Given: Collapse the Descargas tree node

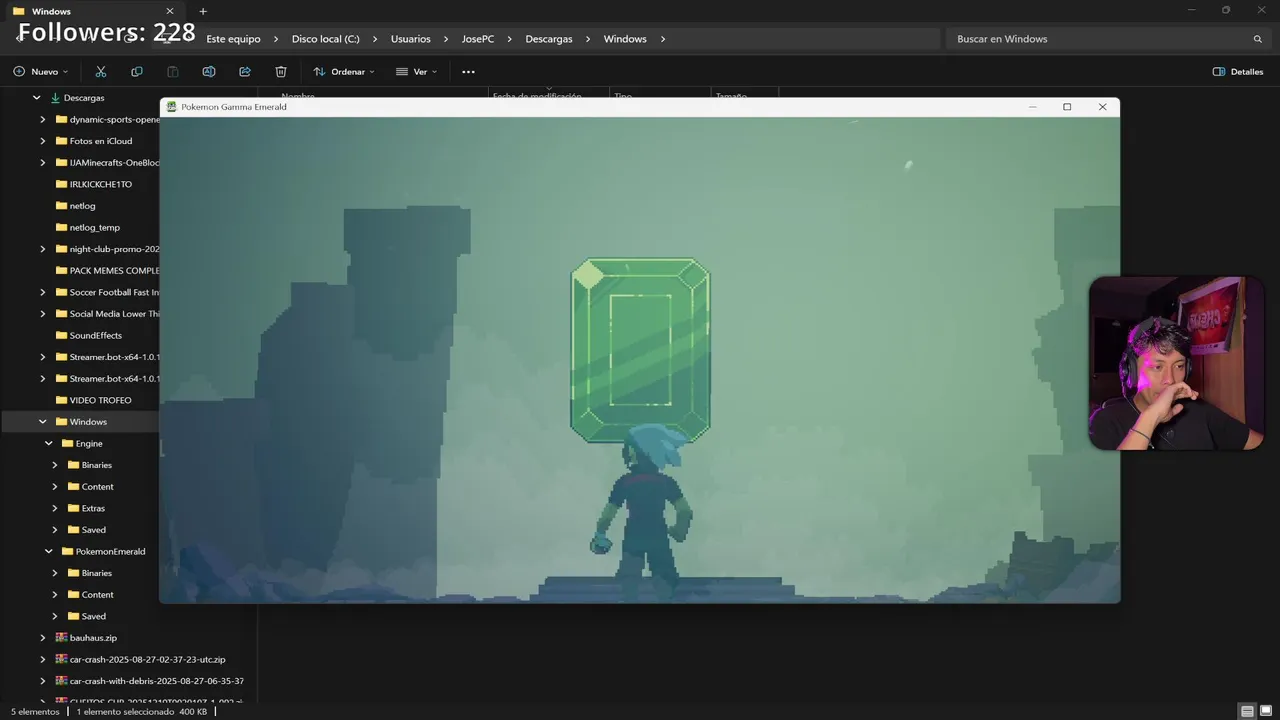Looking at the screenshot, I should coord(37,98).
